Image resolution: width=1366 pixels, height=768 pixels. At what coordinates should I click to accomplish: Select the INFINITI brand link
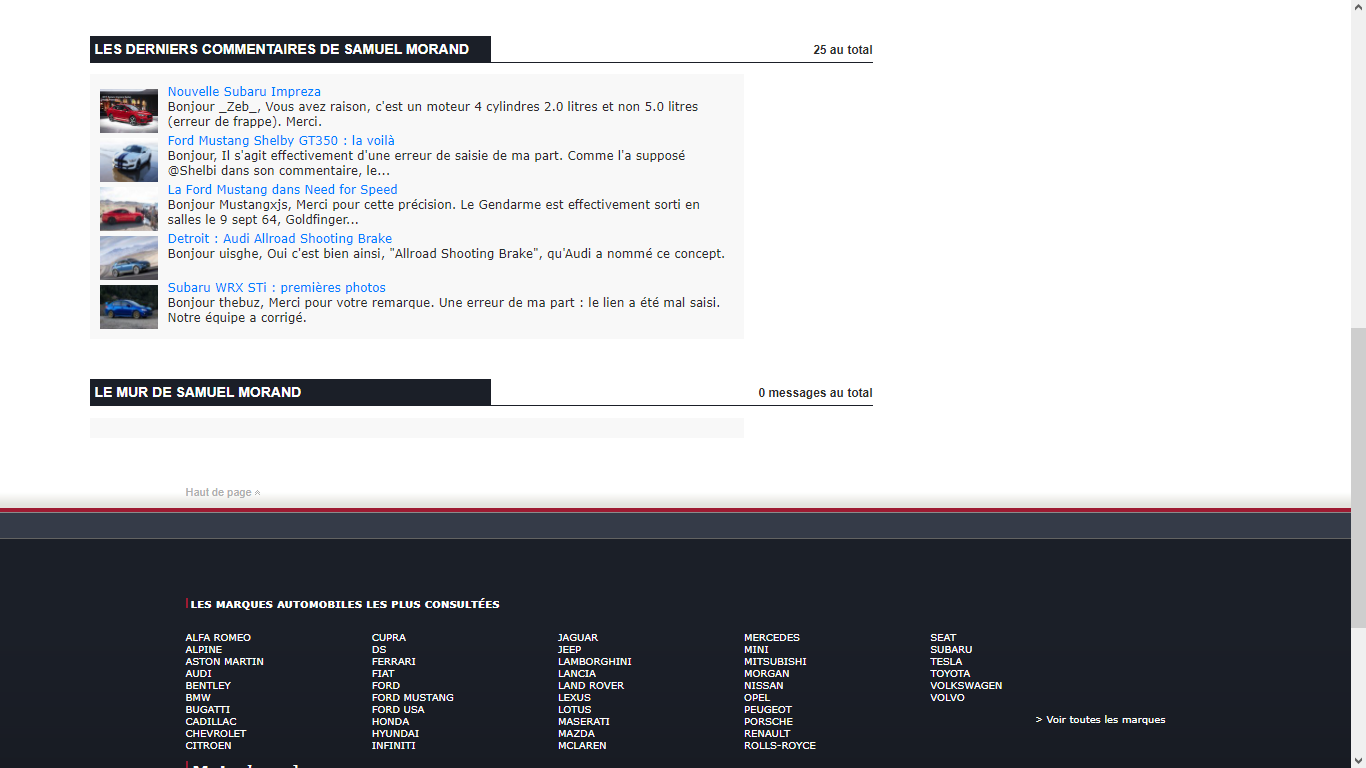coord(394,746)
